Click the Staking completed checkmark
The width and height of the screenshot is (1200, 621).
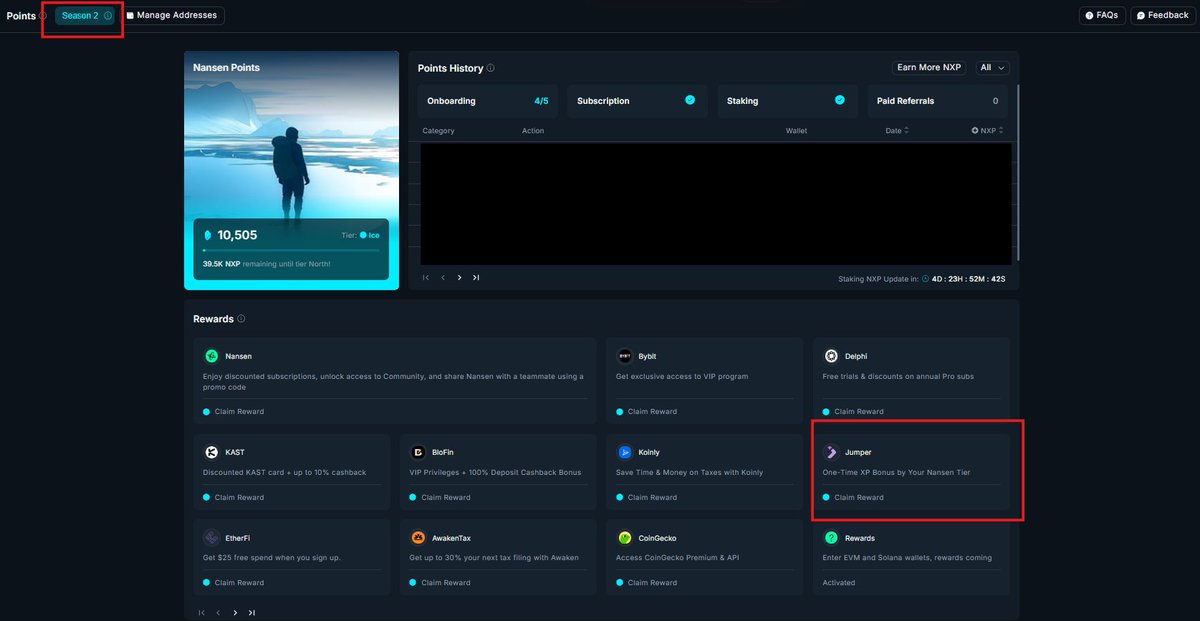pyautogui.click(x=840, y=100)
